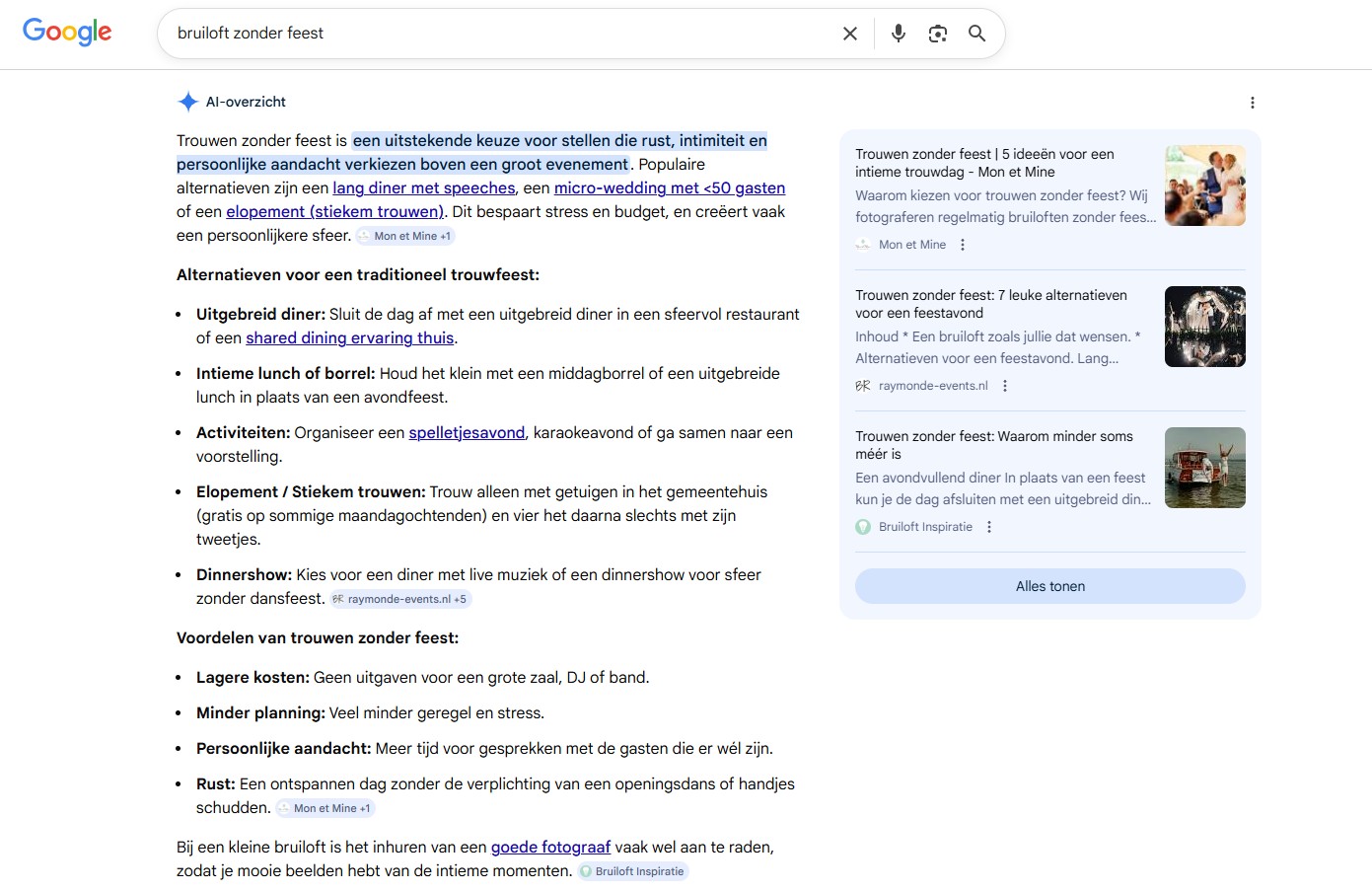Submit search with the magnifying glass icon
The height and width of the screenshot is (891, 1372).
977,34
